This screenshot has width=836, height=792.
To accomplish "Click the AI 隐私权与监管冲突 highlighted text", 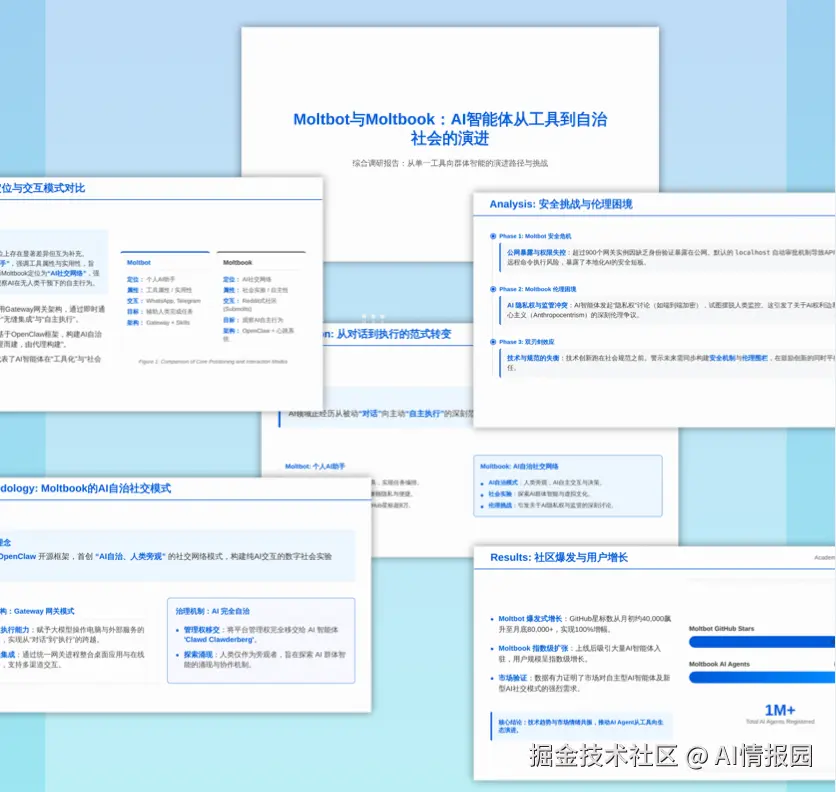I will 537,305.
